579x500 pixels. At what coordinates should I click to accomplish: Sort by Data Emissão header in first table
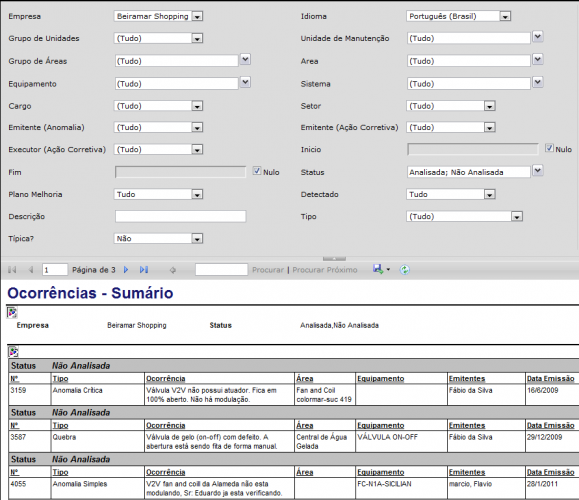(x=551, y=379)
